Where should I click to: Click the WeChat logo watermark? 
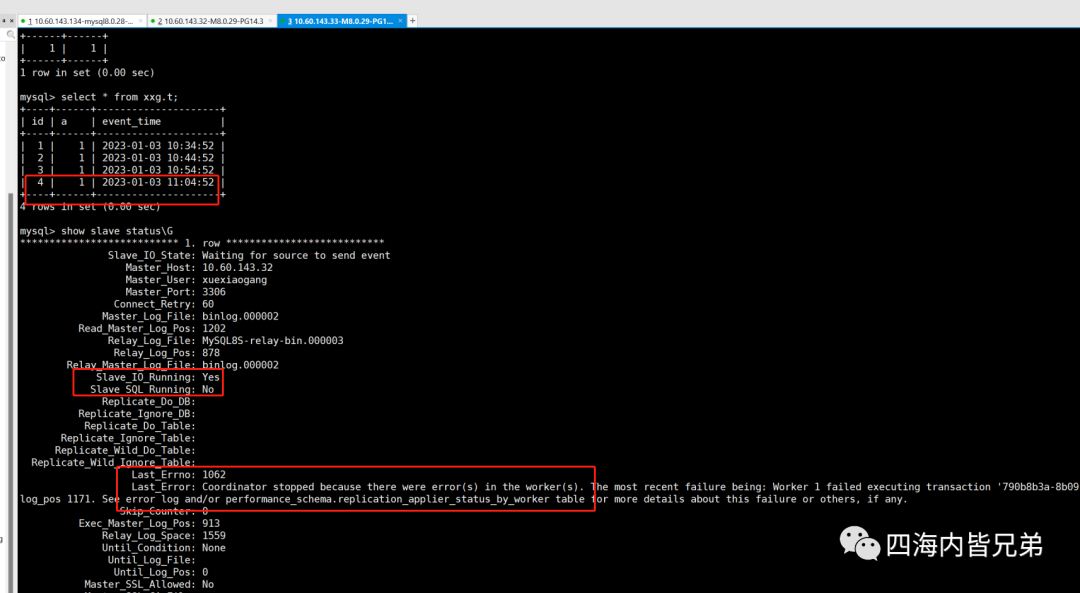[x=860, y=543]
